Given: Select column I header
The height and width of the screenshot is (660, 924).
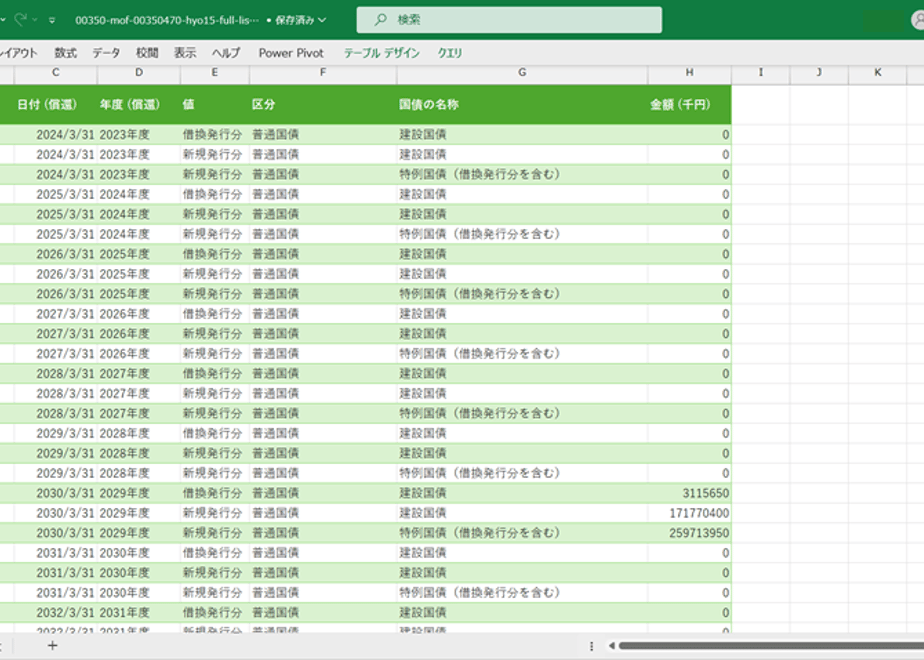Looking at the screenshot, I should coord(761,72).
